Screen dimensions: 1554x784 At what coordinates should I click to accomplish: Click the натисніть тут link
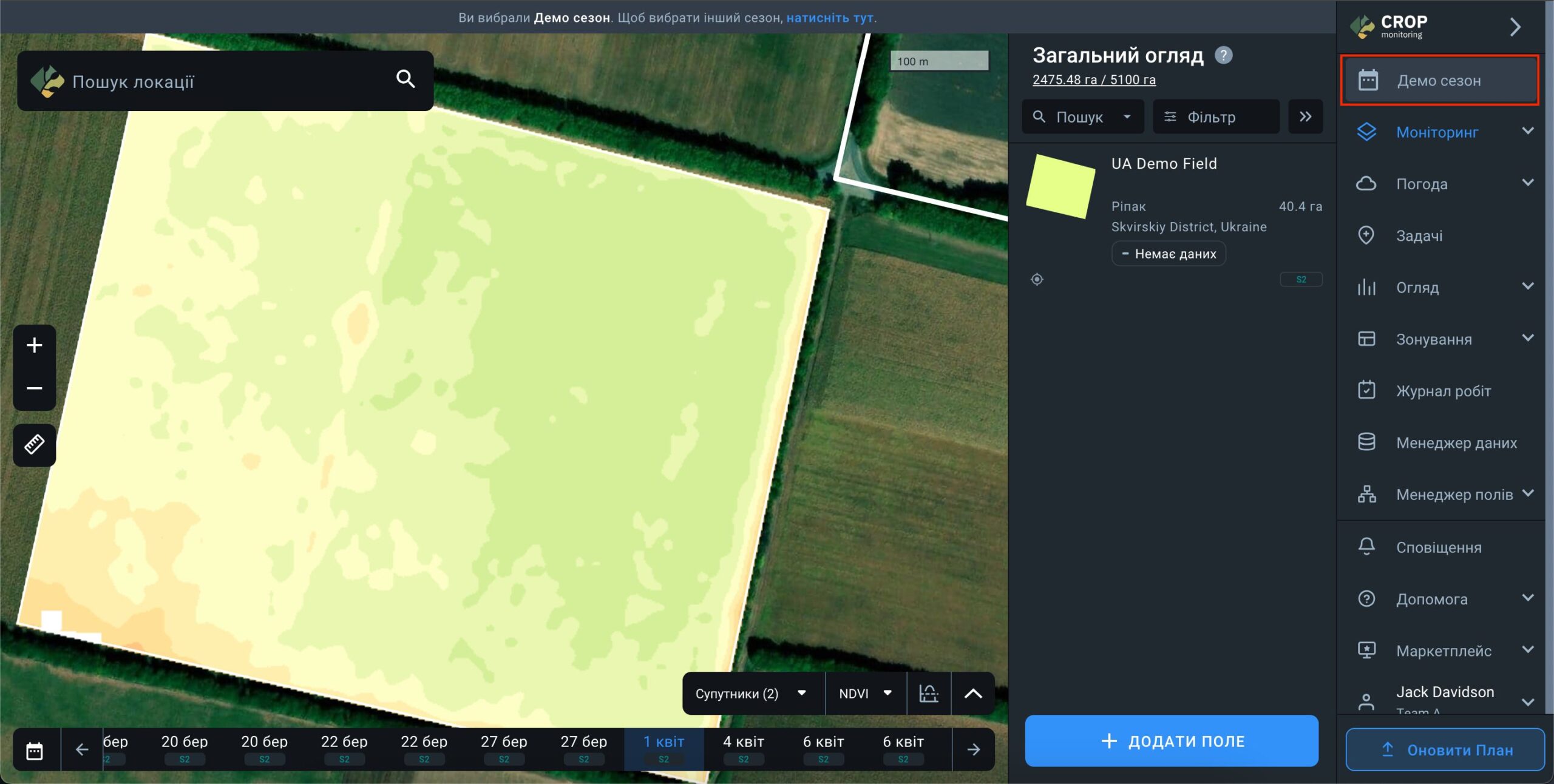pos(829,18)
